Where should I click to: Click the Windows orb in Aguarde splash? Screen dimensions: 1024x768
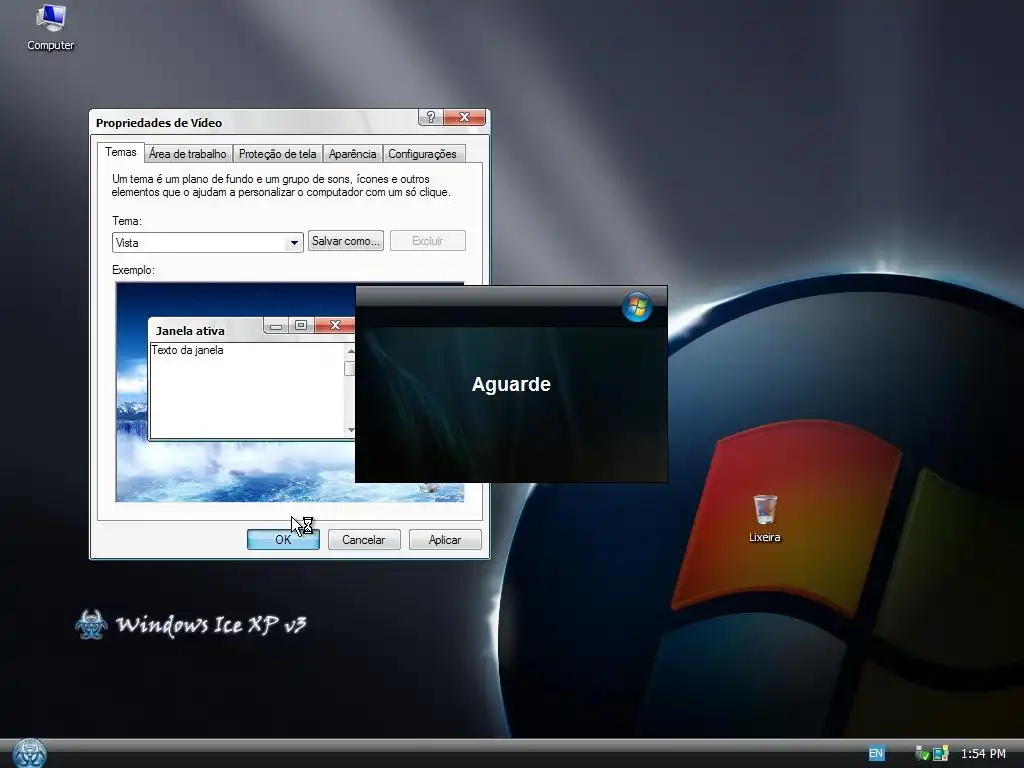[637, 307]
